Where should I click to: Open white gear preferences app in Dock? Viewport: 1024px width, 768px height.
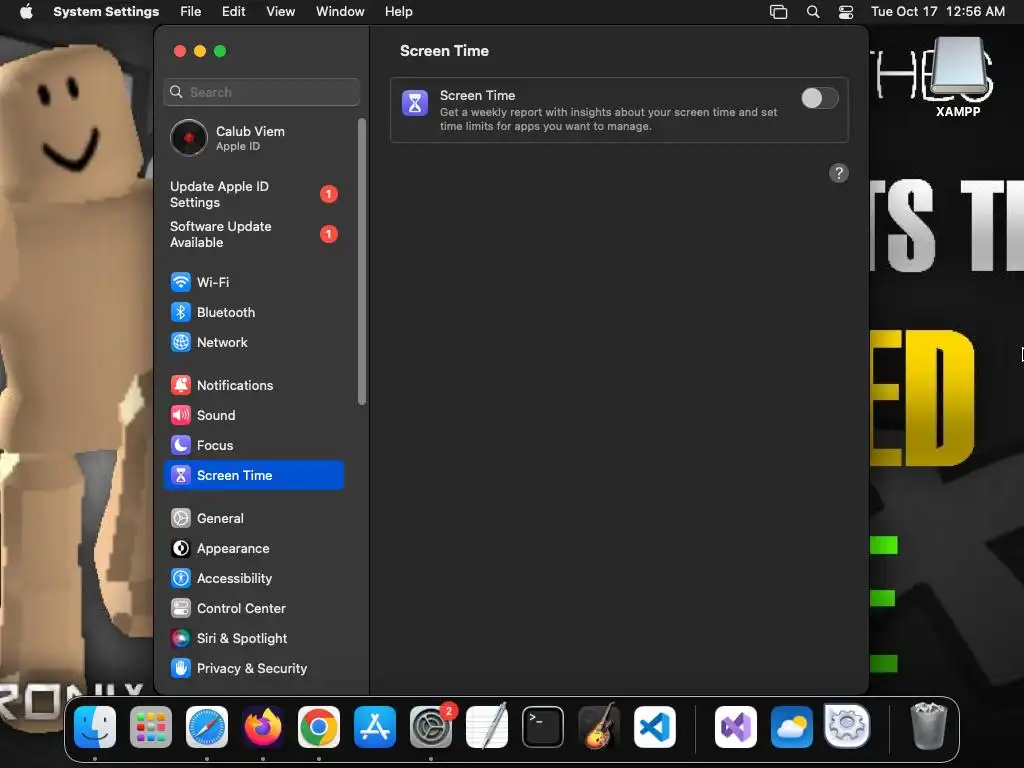pyautogui.click(x=847, y=726)
